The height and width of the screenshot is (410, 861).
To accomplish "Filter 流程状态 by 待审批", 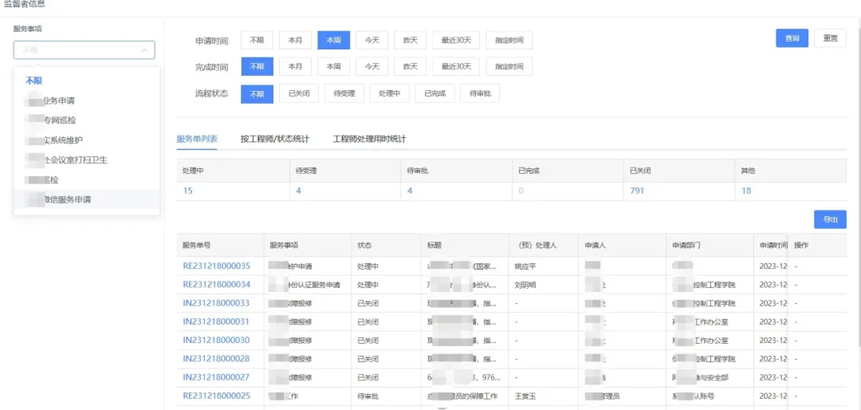I will click(481, 94).
